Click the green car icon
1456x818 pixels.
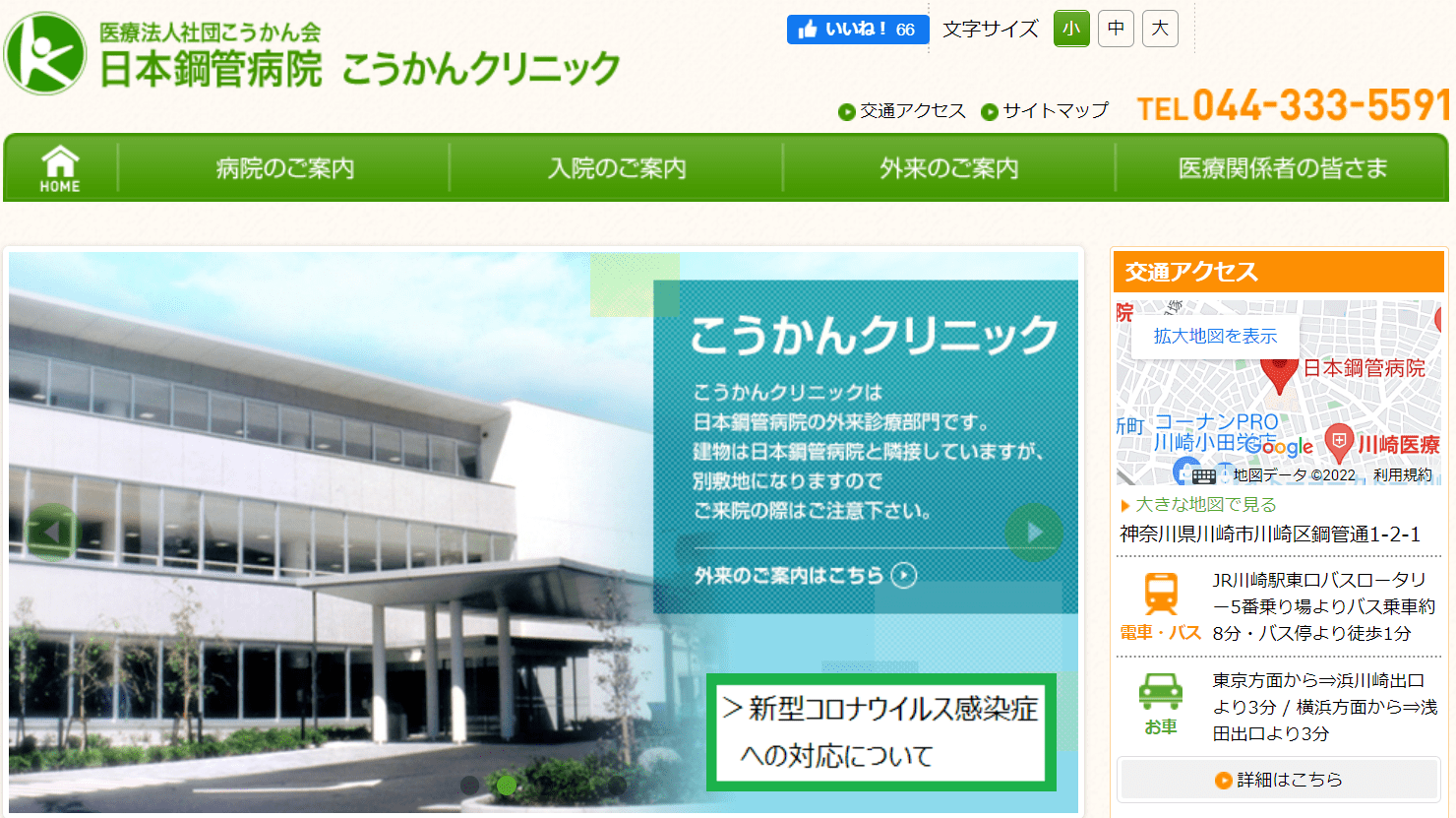pyautogui.click(x=1161, y=691)
